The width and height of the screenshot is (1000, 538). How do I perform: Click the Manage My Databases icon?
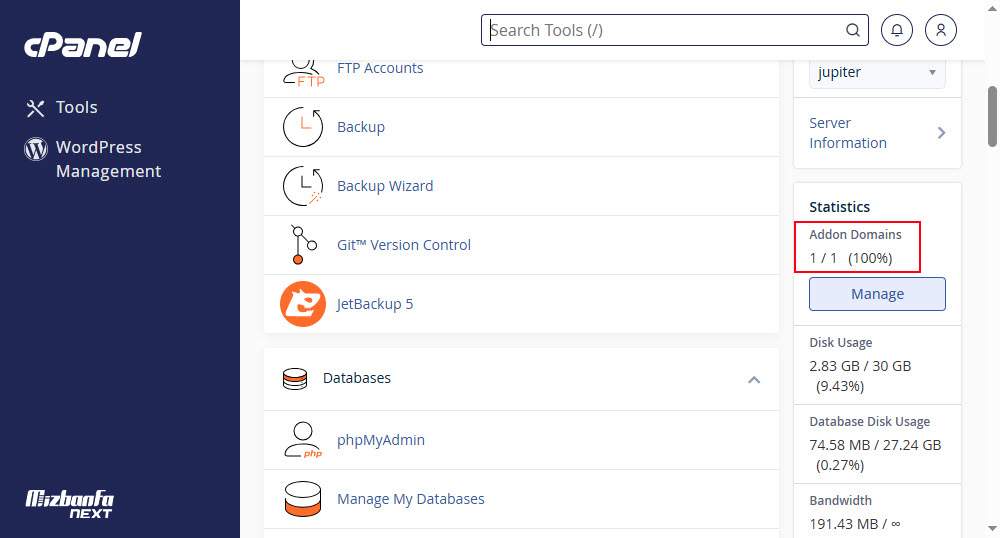coord(303,499)
